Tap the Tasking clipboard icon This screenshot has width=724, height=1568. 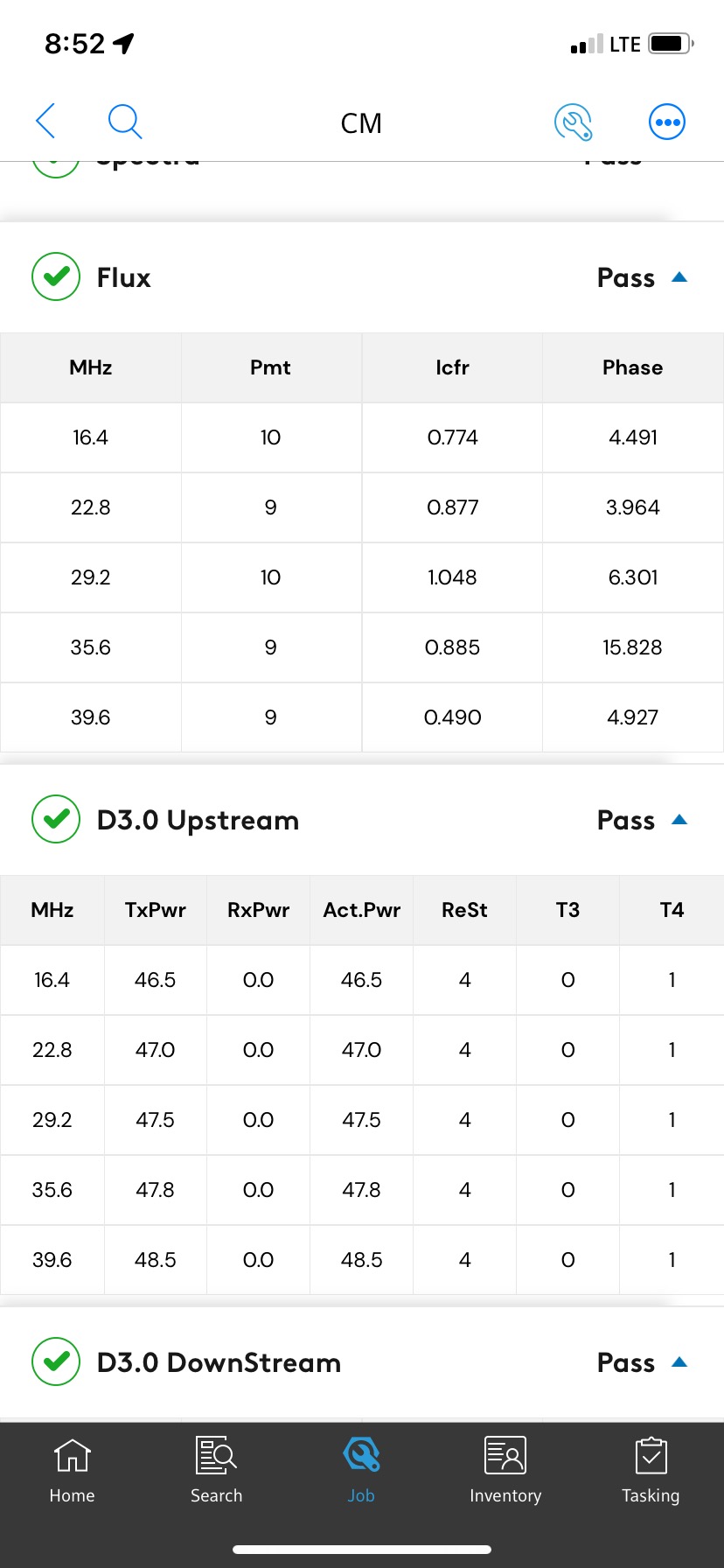[651, 1454]
